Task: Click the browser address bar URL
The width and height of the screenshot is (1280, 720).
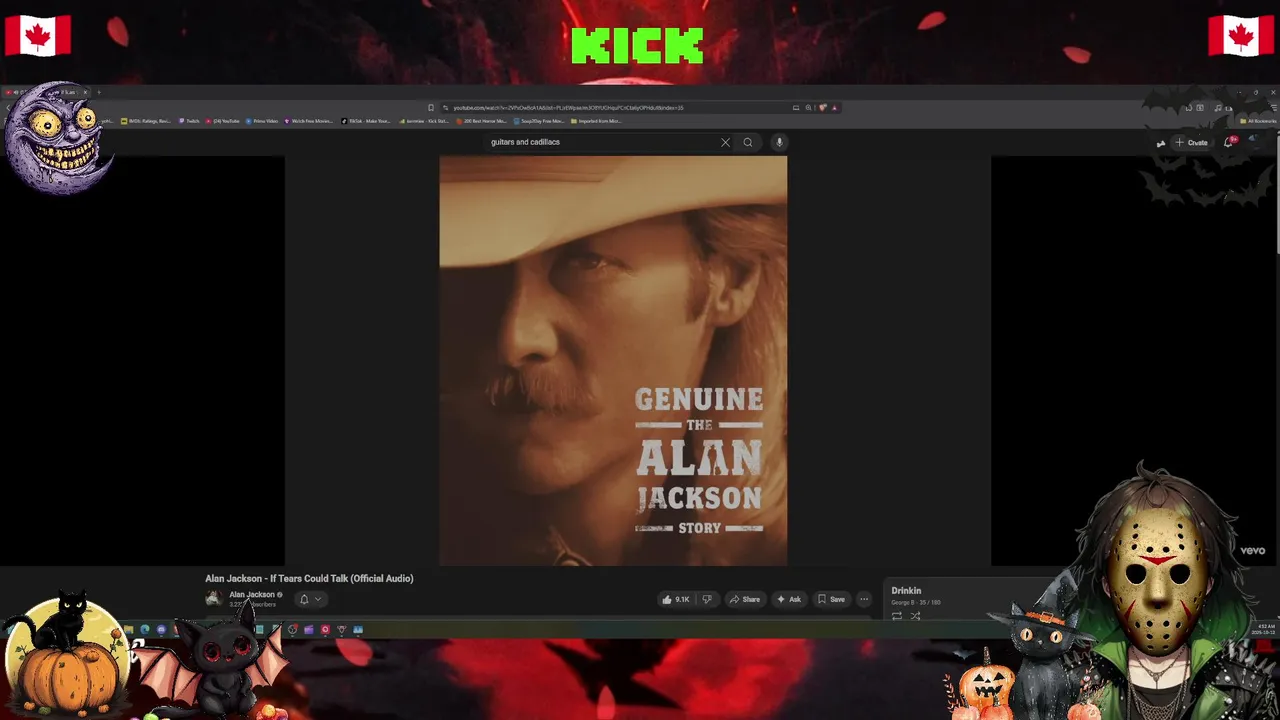Action: (568, 107)
